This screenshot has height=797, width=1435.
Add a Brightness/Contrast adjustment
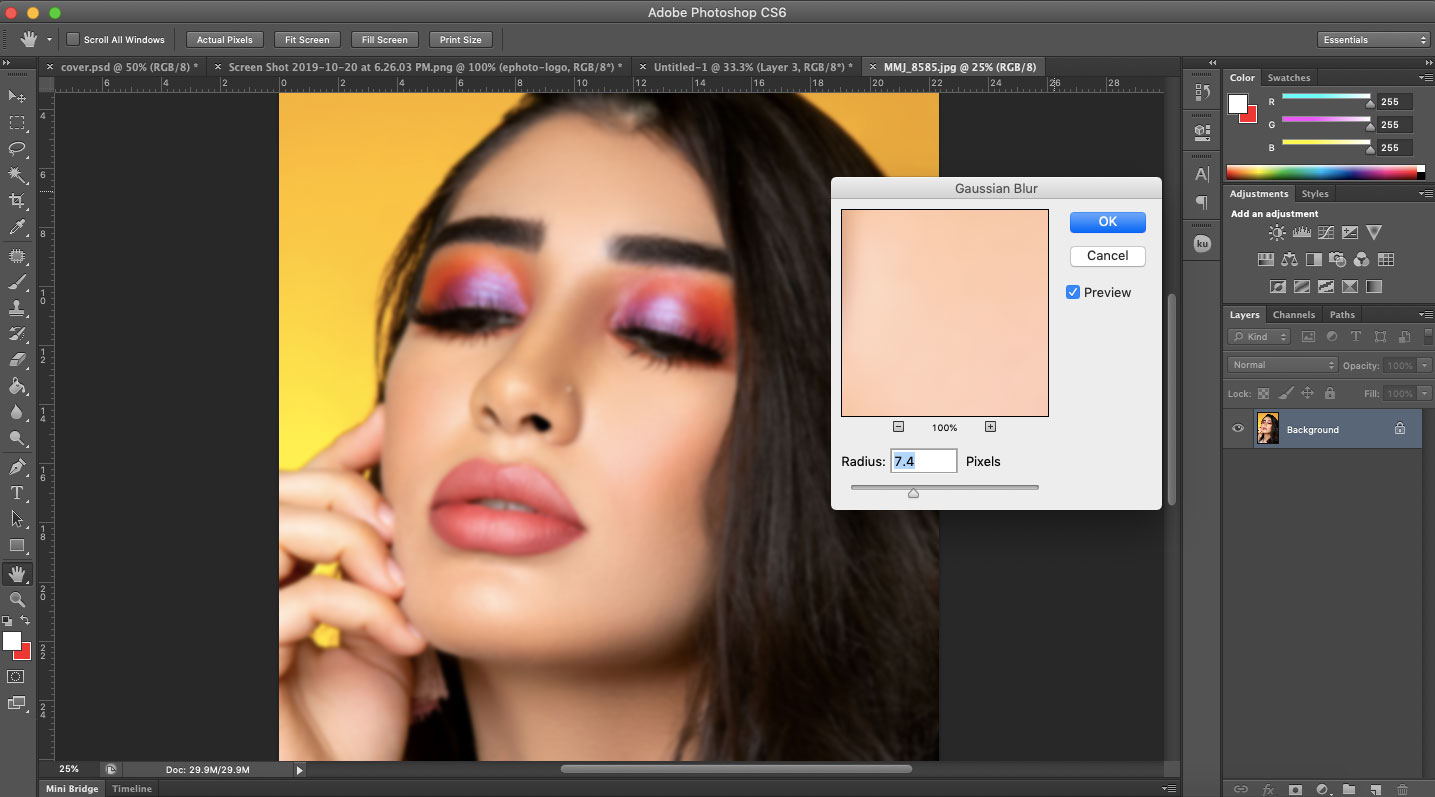pos(1277,233)
